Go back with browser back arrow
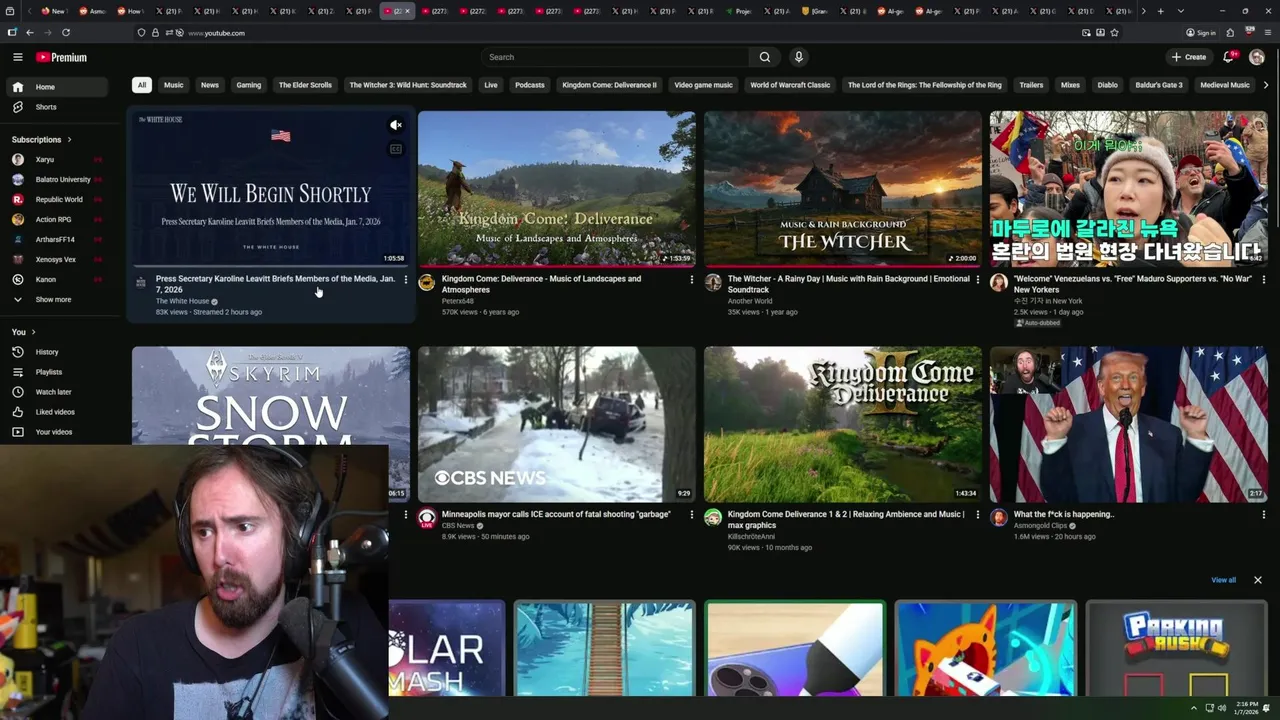Screen dimensions: 1280x720 [x=29, y=33]
